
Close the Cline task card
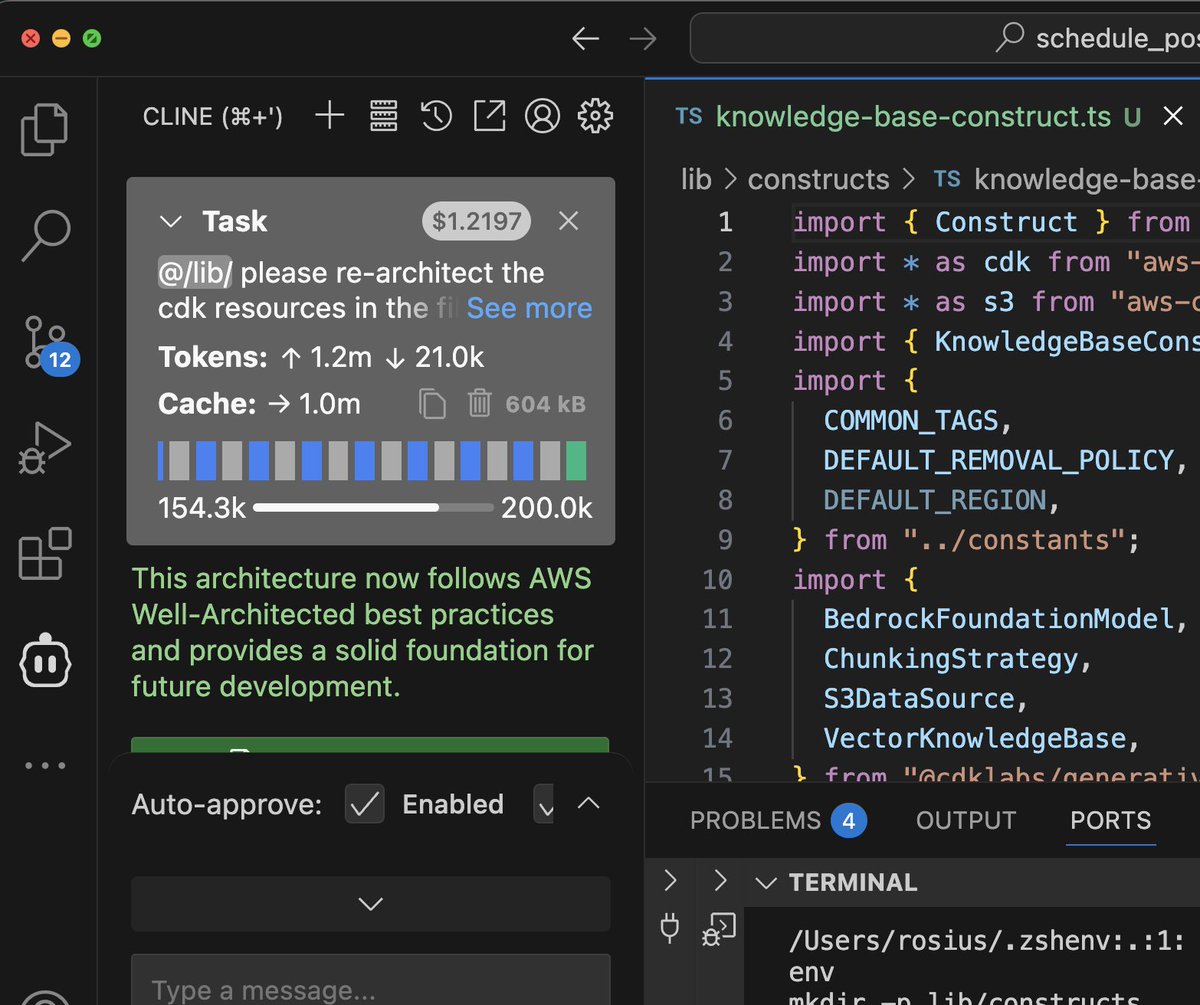click(x=568, y=221)
